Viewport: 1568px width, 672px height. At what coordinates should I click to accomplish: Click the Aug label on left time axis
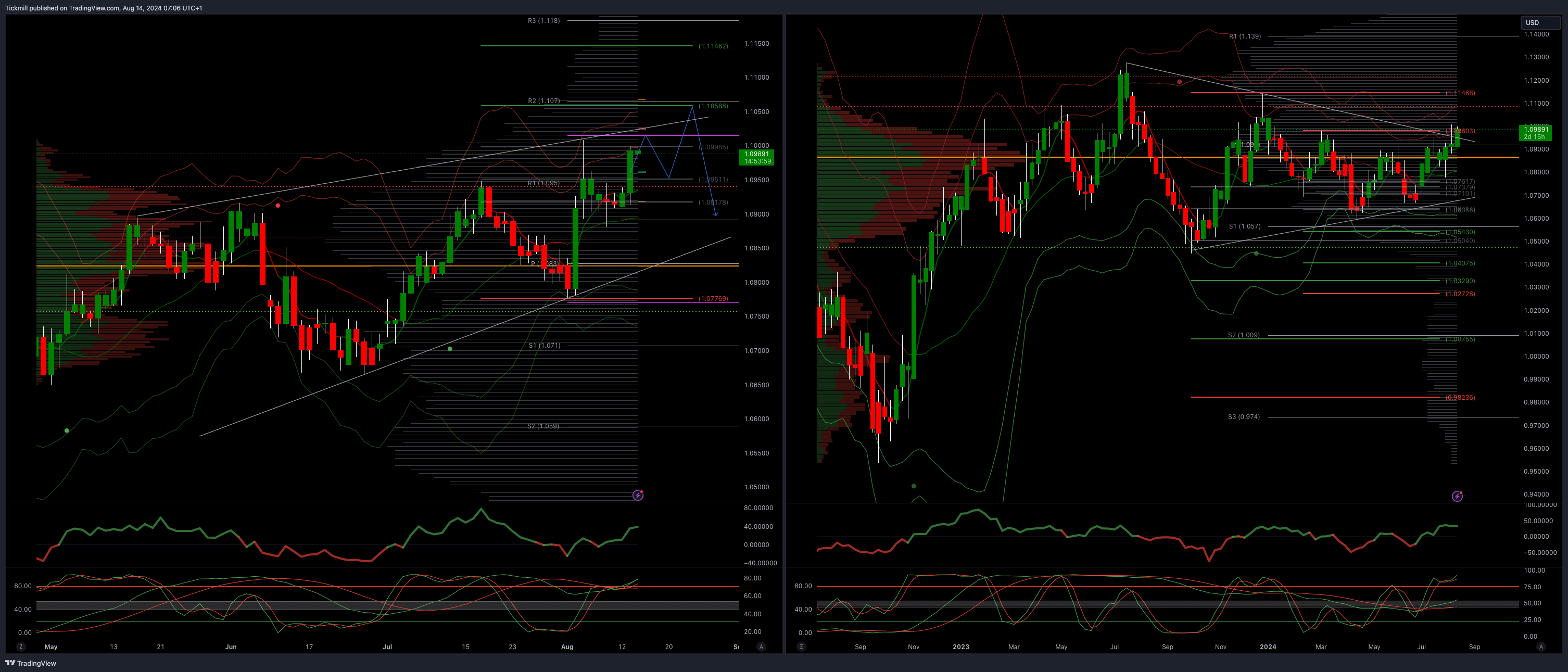[567, 647]
